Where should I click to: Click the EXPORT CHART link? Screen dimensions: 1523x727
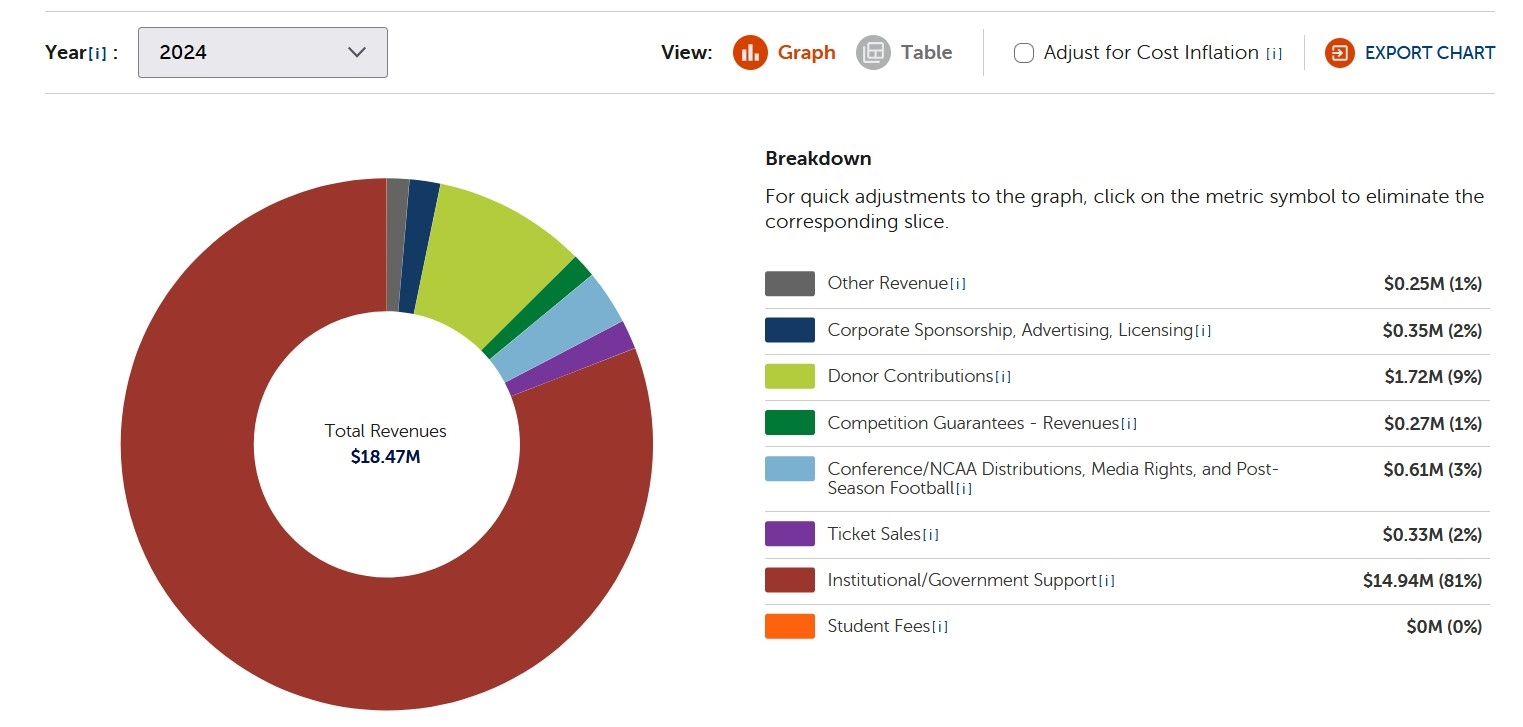point(1429,52)
